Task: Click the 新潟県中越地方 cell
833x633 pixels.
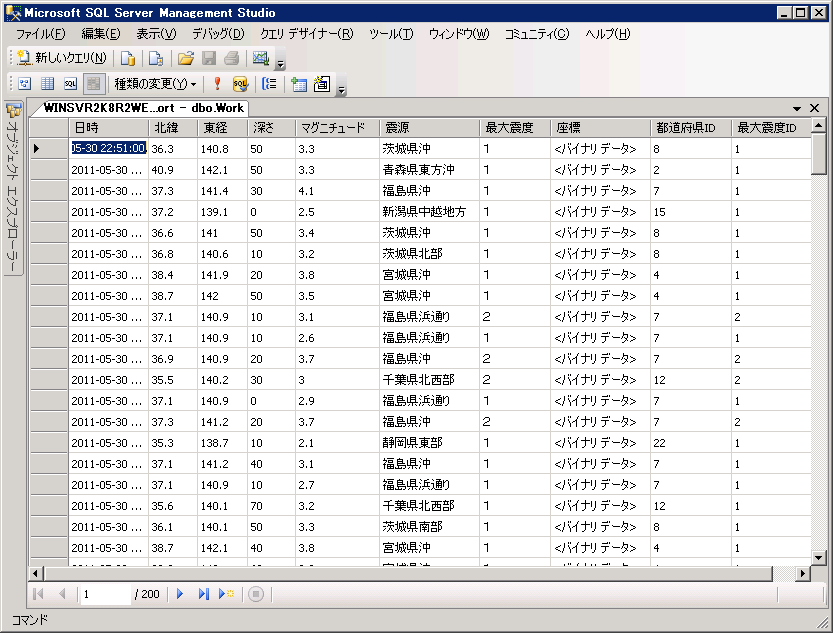Action: 429,211
